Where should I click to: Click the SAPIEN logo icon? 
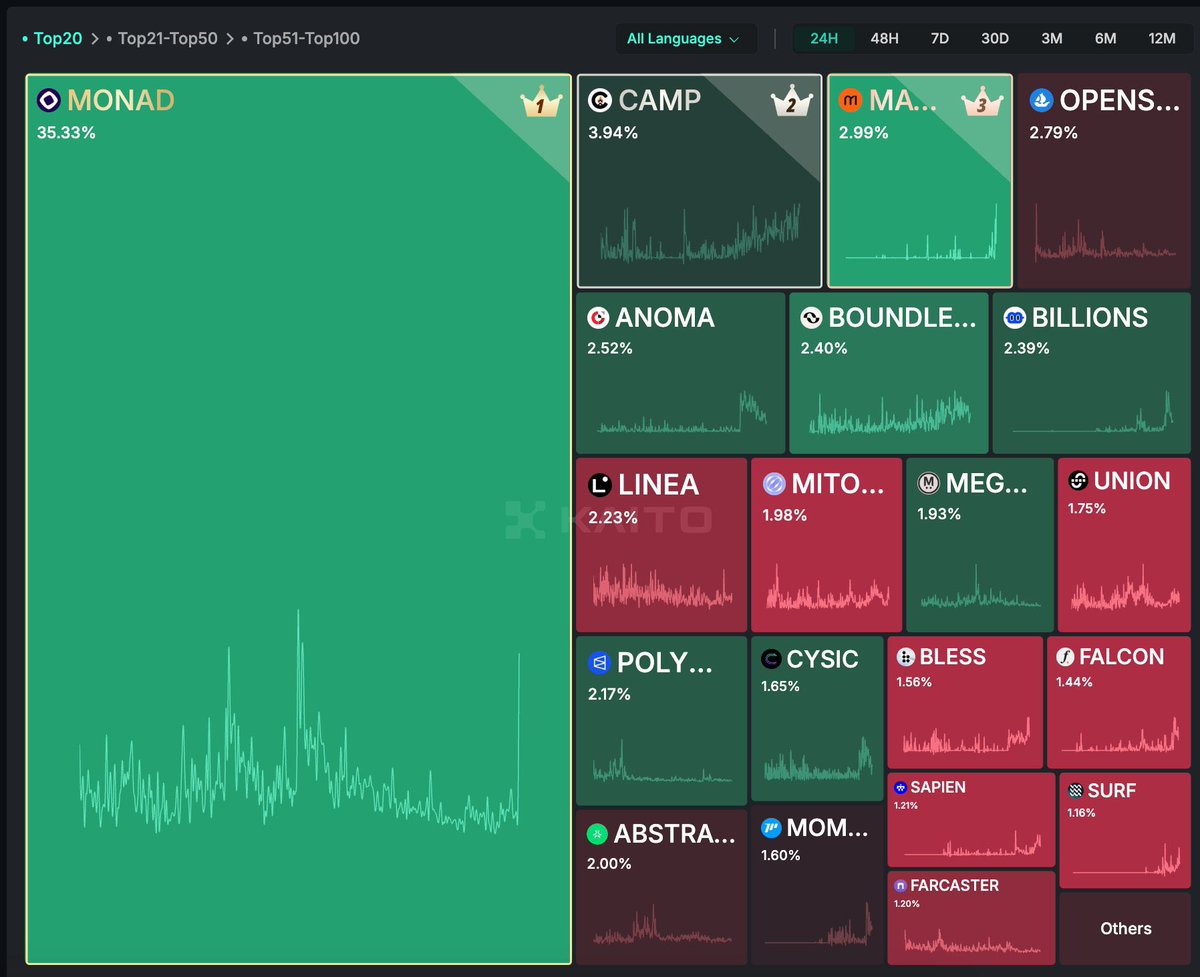coord(900,788)
